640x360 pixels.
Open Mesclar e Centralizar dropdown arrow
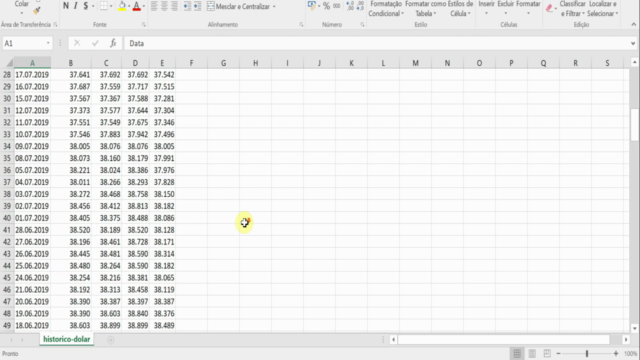274,7
